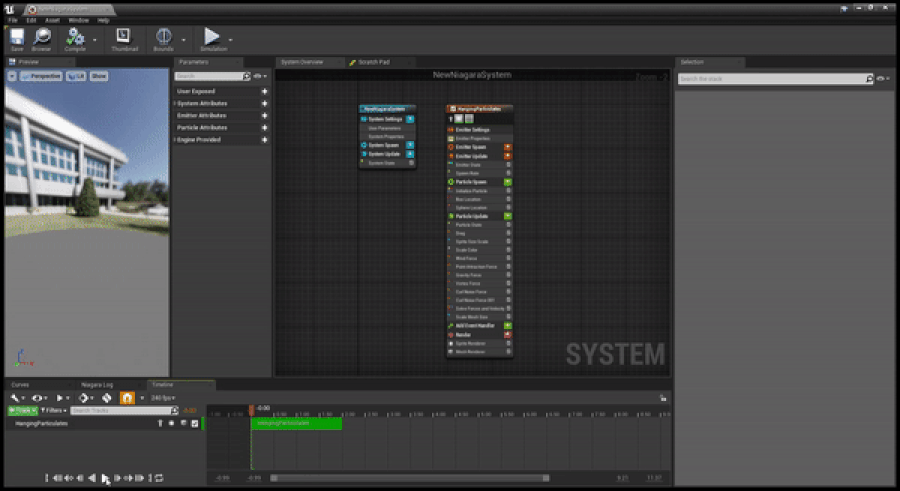The width and height of the screenshot is (900, 491).
Task: Add module to Emitter Update group
Action: coord(507,156)
